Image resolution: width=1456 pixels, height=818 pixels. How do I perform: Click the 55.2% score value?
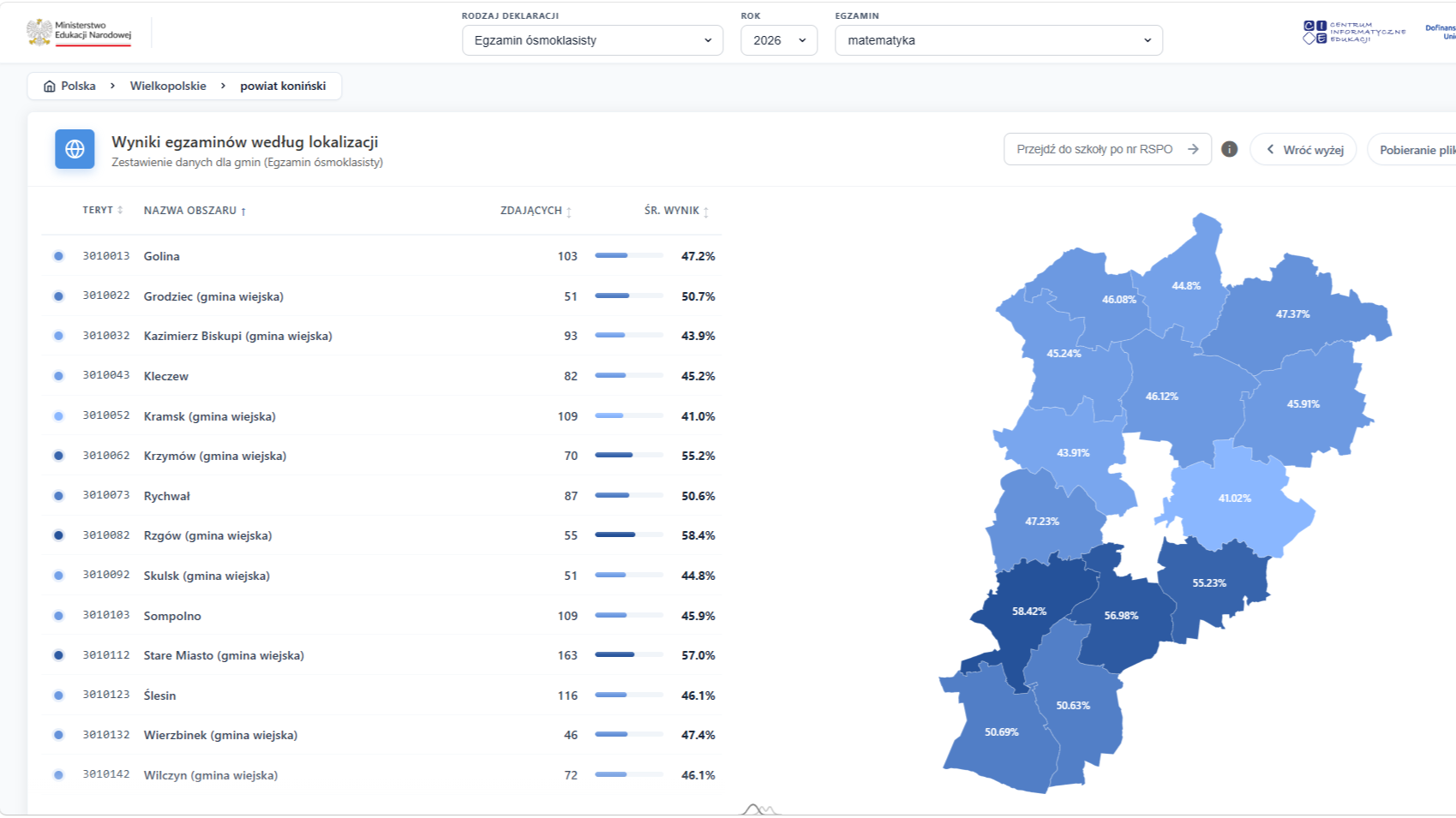click(698, 456)
